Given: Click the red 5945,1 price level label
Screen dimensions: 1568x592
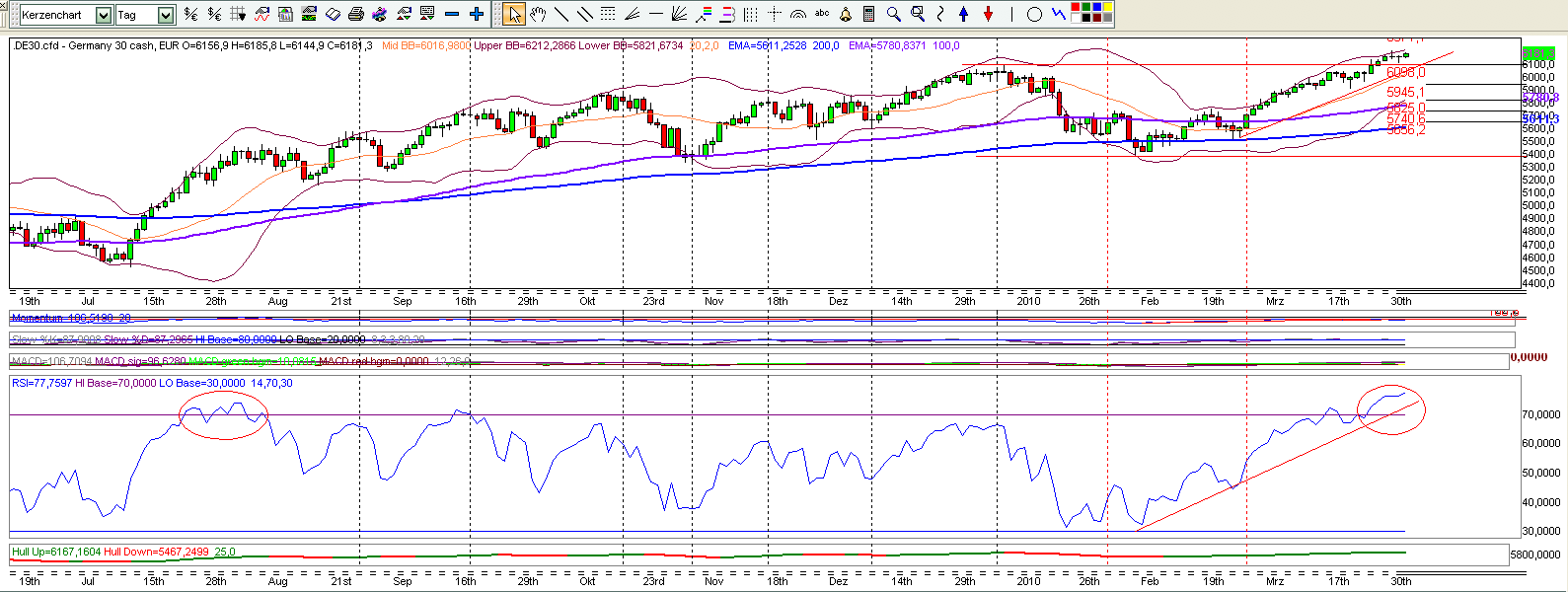Looking at the screenshot, I should 1405,93.
